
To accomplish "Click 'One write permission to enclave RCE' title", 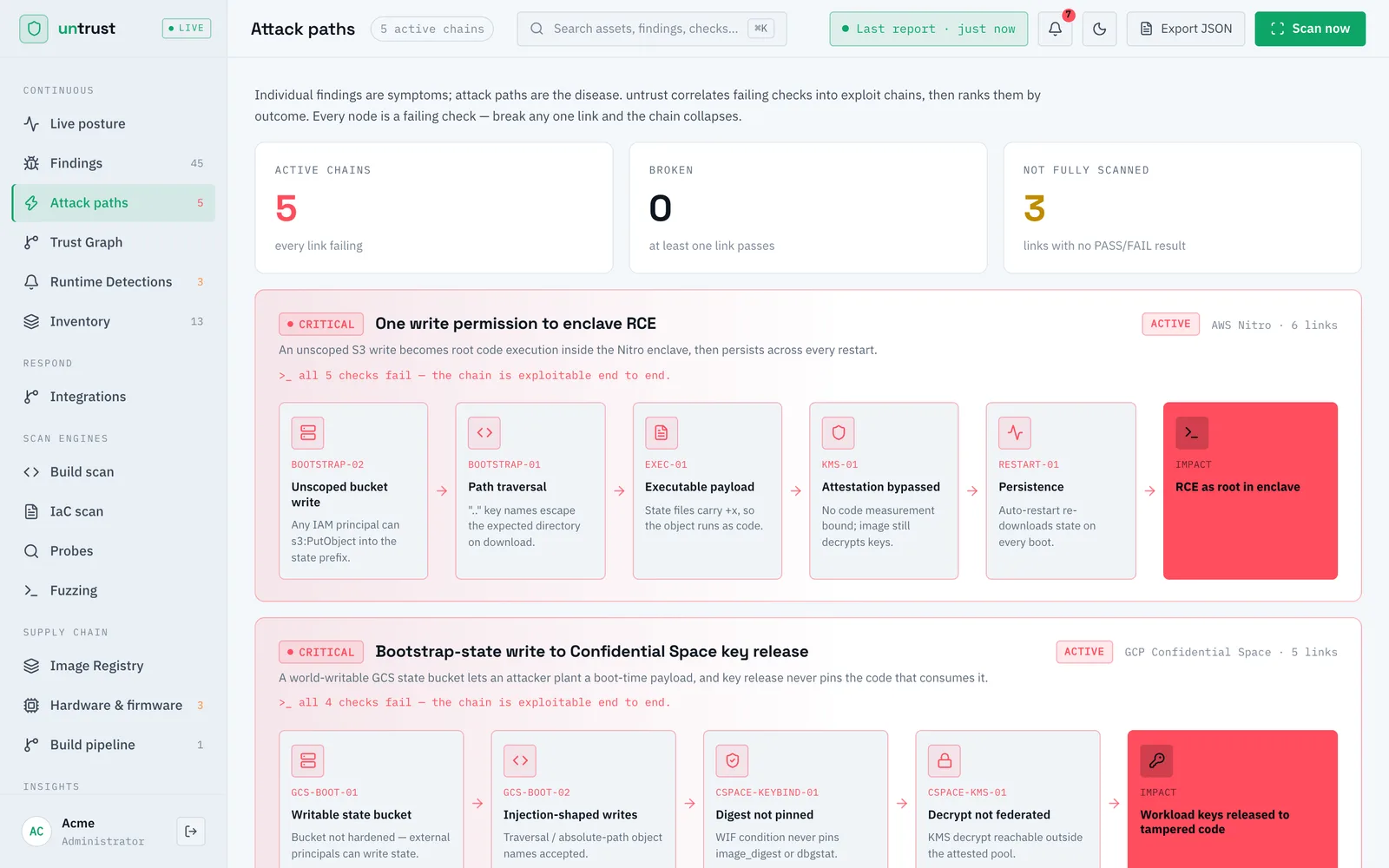I will point(516,324).
